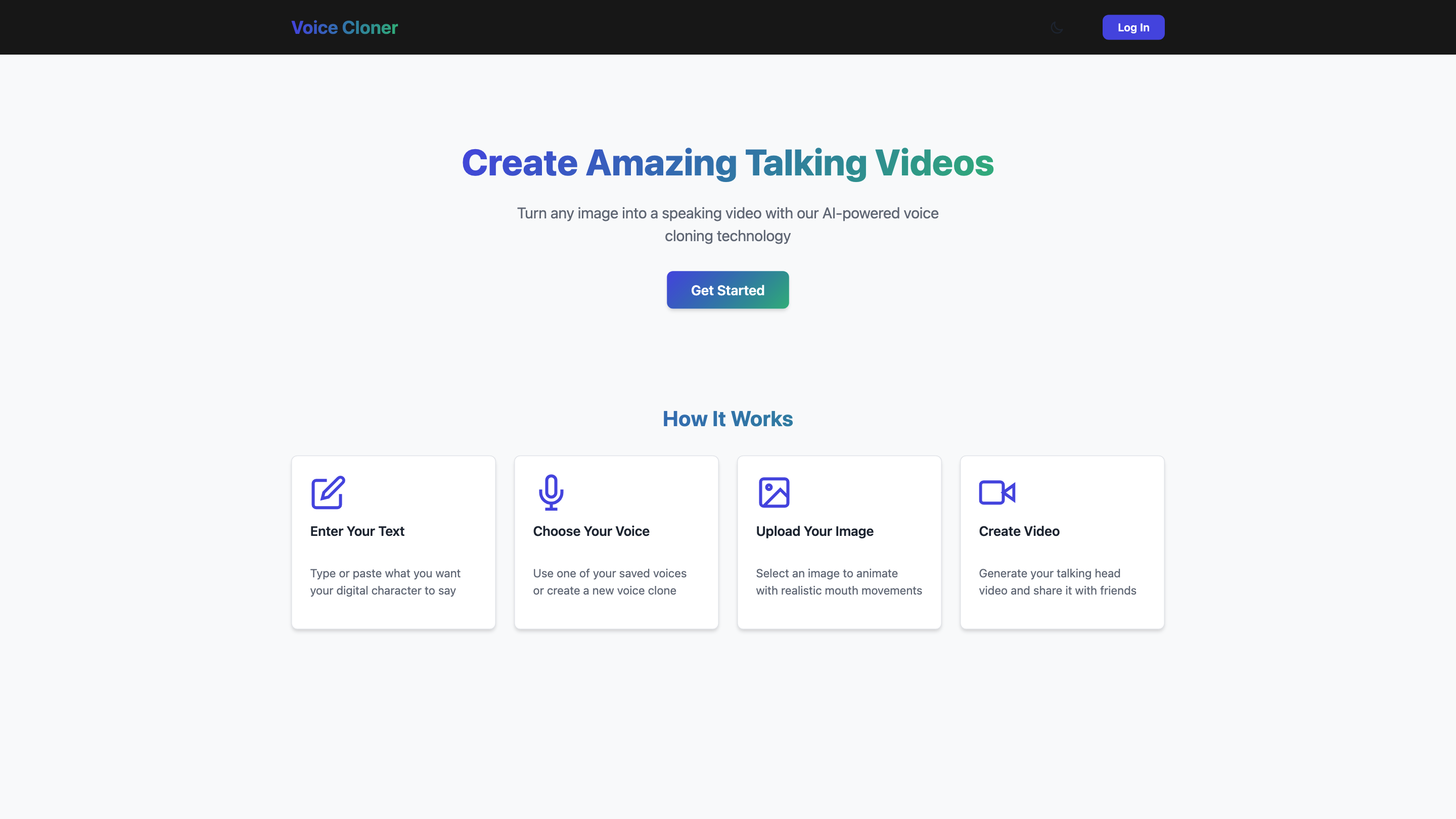Click the Log In button
Image resolution: width=1456 pixels, height=819 pixels.
[x=1132, y=27]
